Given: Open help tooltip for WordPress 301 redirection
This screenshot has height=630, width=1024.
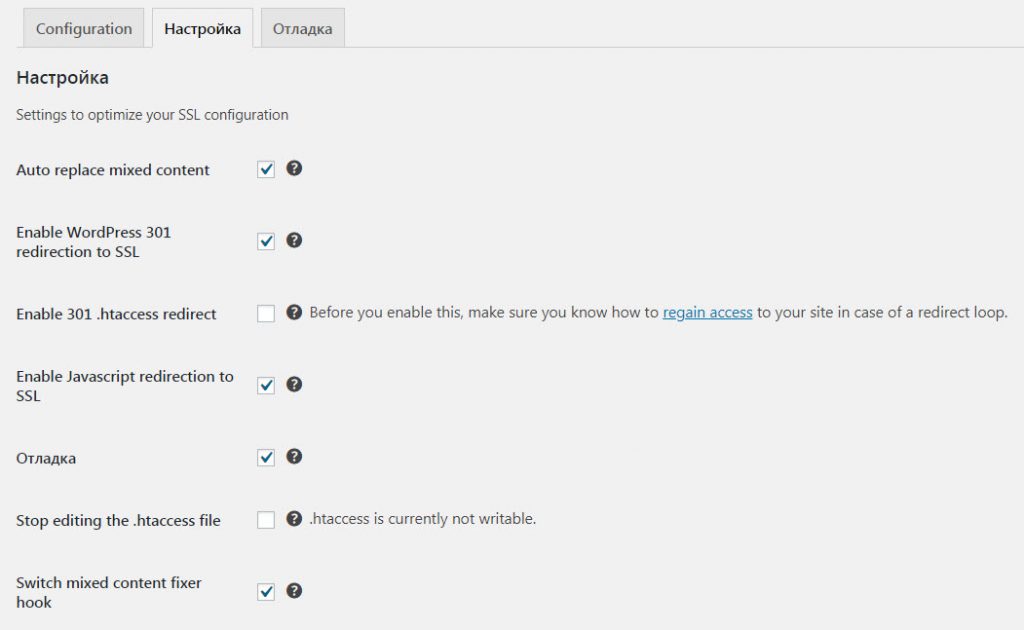Looking at the screenshot, I should (294, 240).
